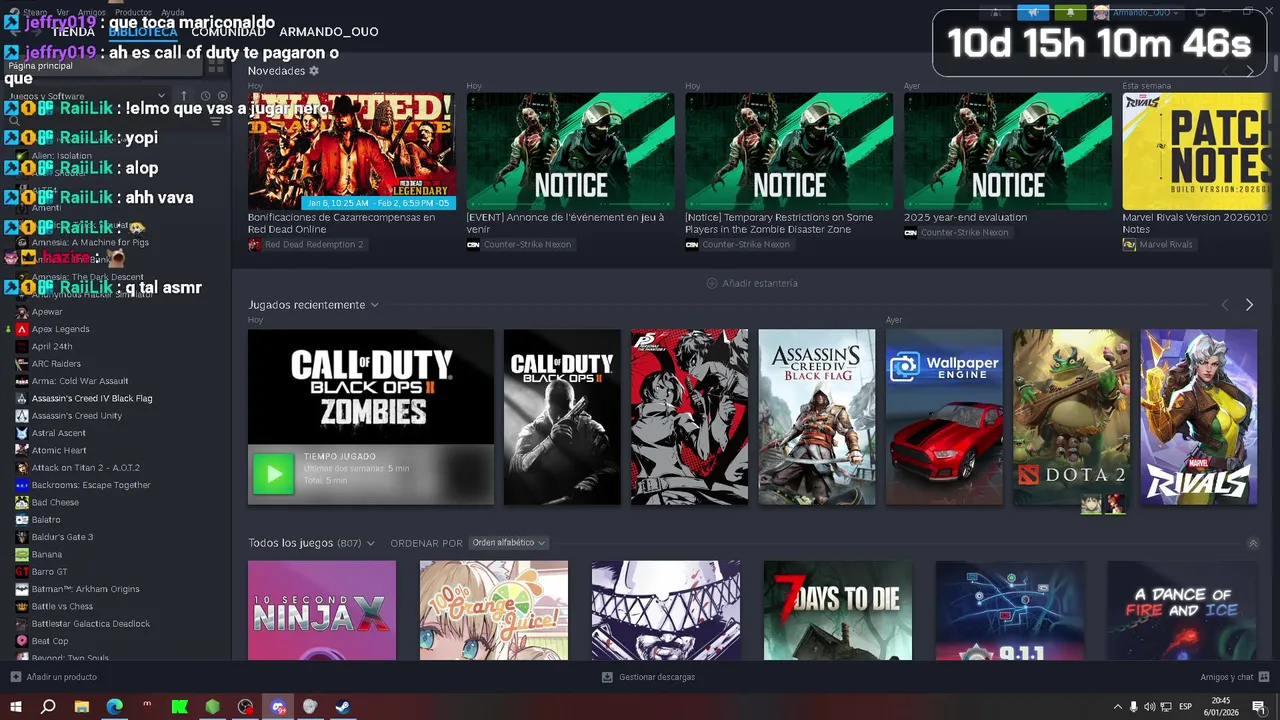
Task: Open Steam menu
Action: [35, 12]
